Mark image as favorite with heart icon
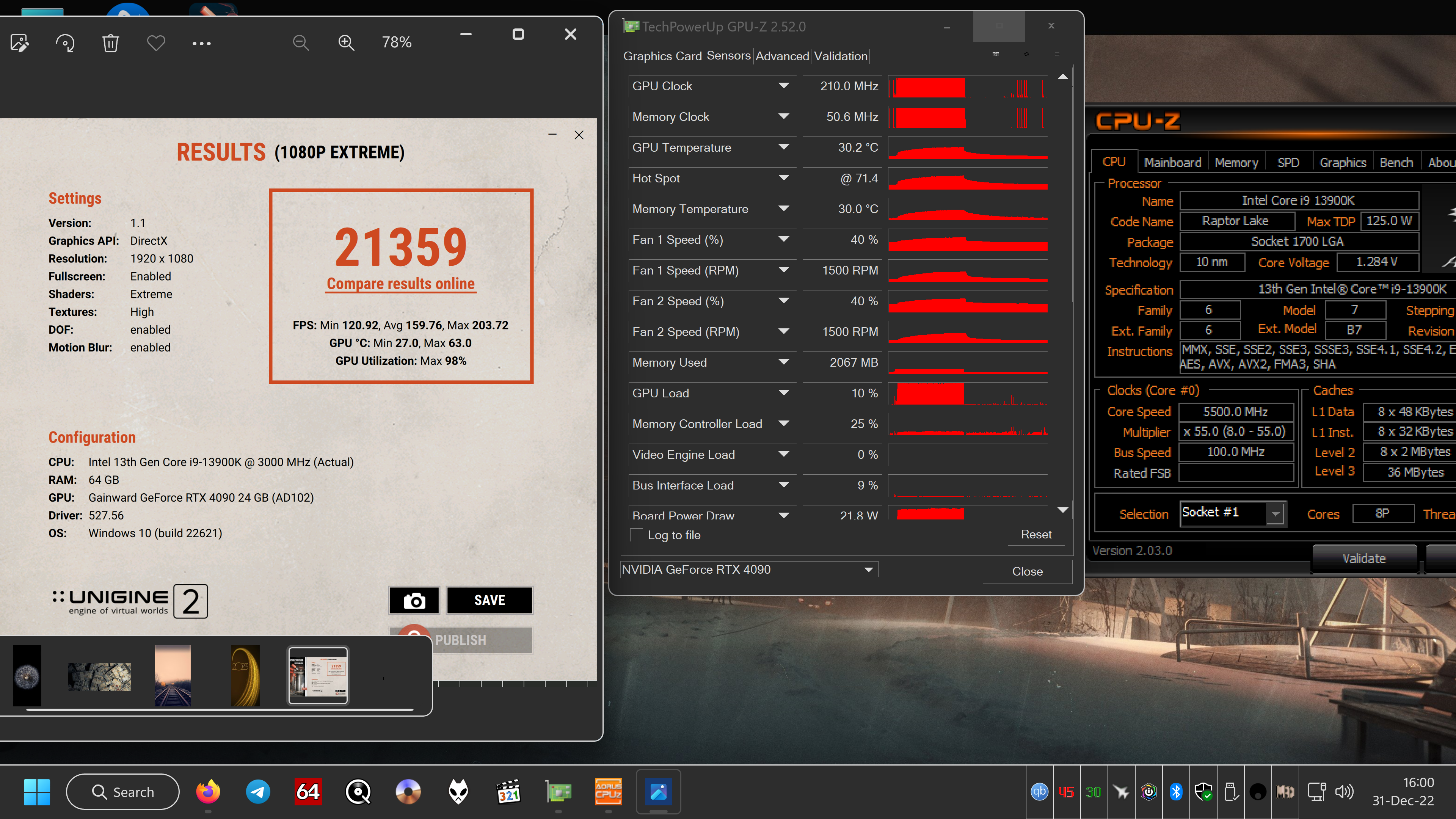Image resolution: width=1456 pixels, height=819 pixels. (156, 43)
